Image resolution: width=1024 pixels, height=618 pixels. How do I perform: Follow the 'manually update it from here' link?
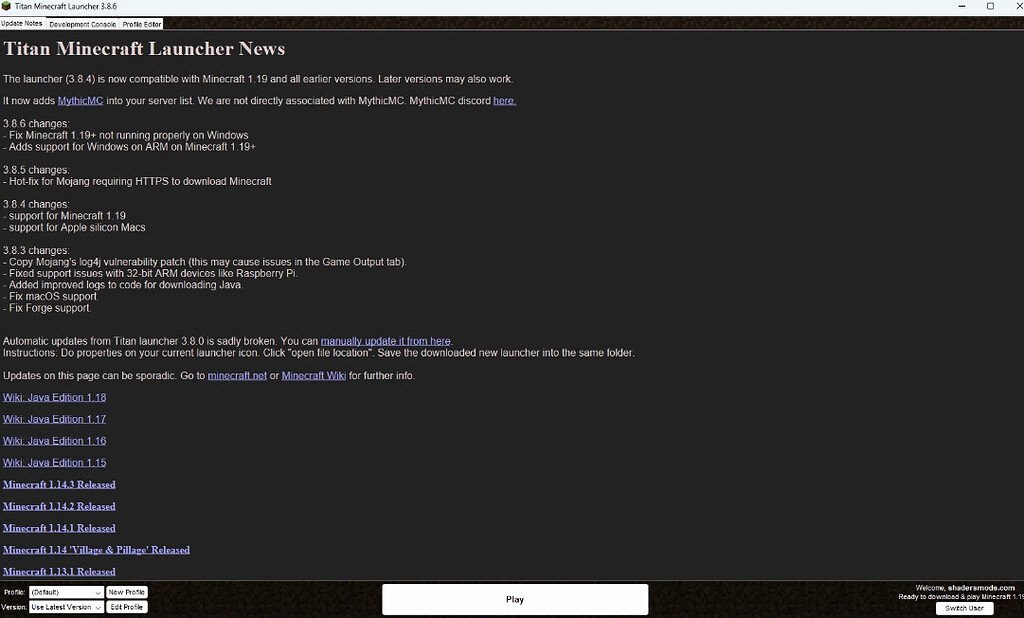click(x=385, y=341)
